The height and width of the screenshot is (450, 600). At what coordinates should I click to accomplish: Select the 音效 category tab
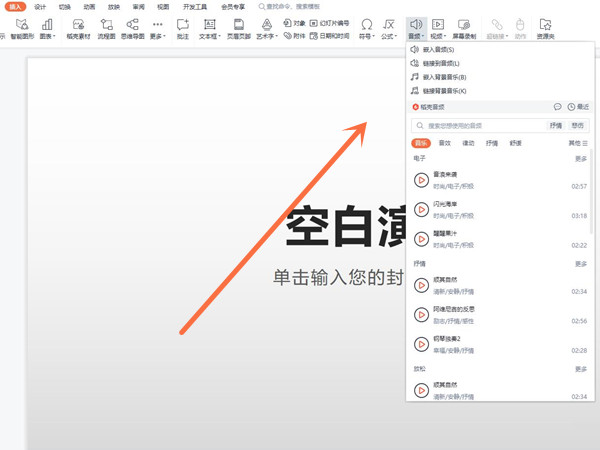coord(445,144)
